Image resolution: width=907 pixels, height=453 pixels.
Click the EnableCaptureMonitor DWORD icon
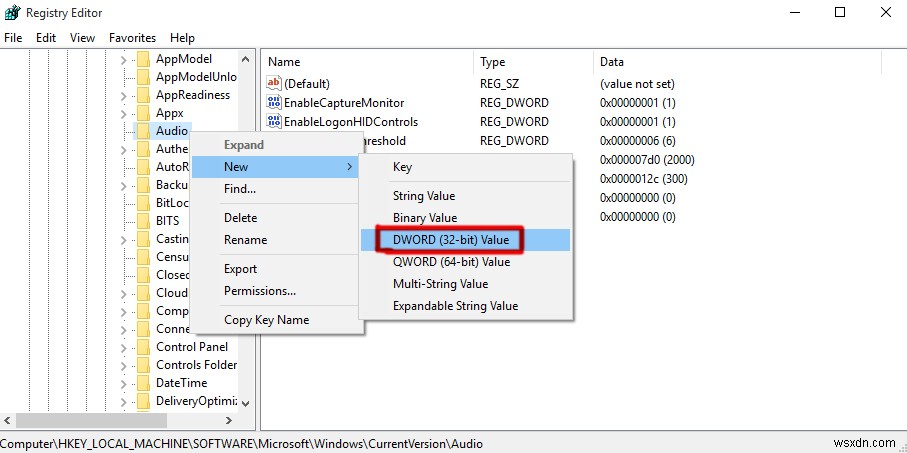274,102
